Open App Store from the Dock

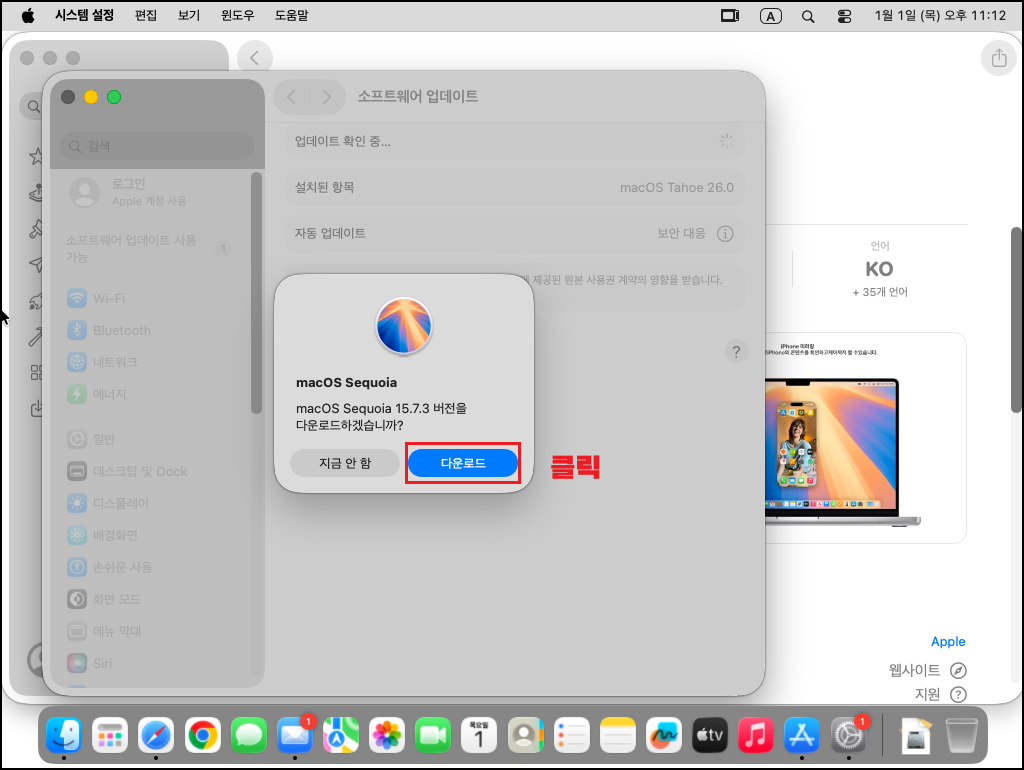pos(802,735)
